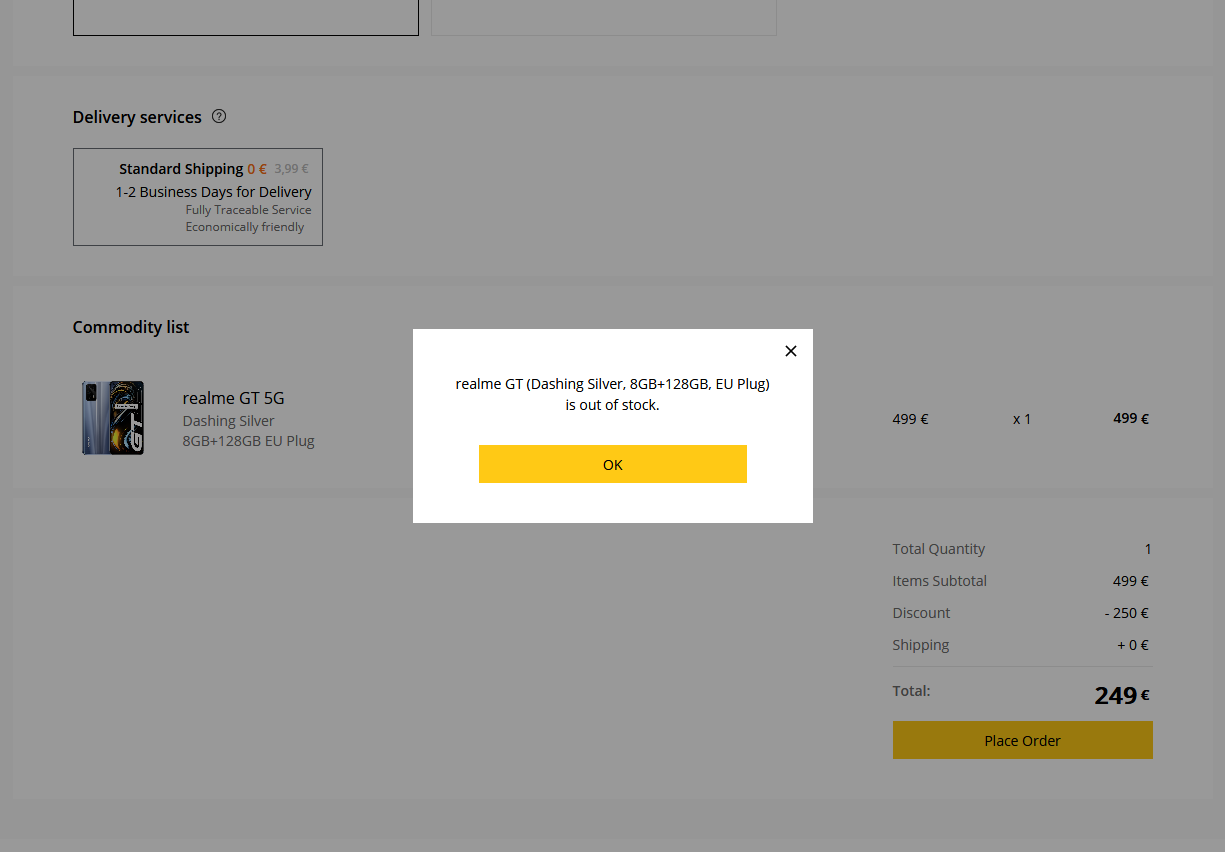Click the 1-2 Business Days for Delivery text
This screenshot has width=1225, height=852.
pyautogui.click(x=214, y=192)
